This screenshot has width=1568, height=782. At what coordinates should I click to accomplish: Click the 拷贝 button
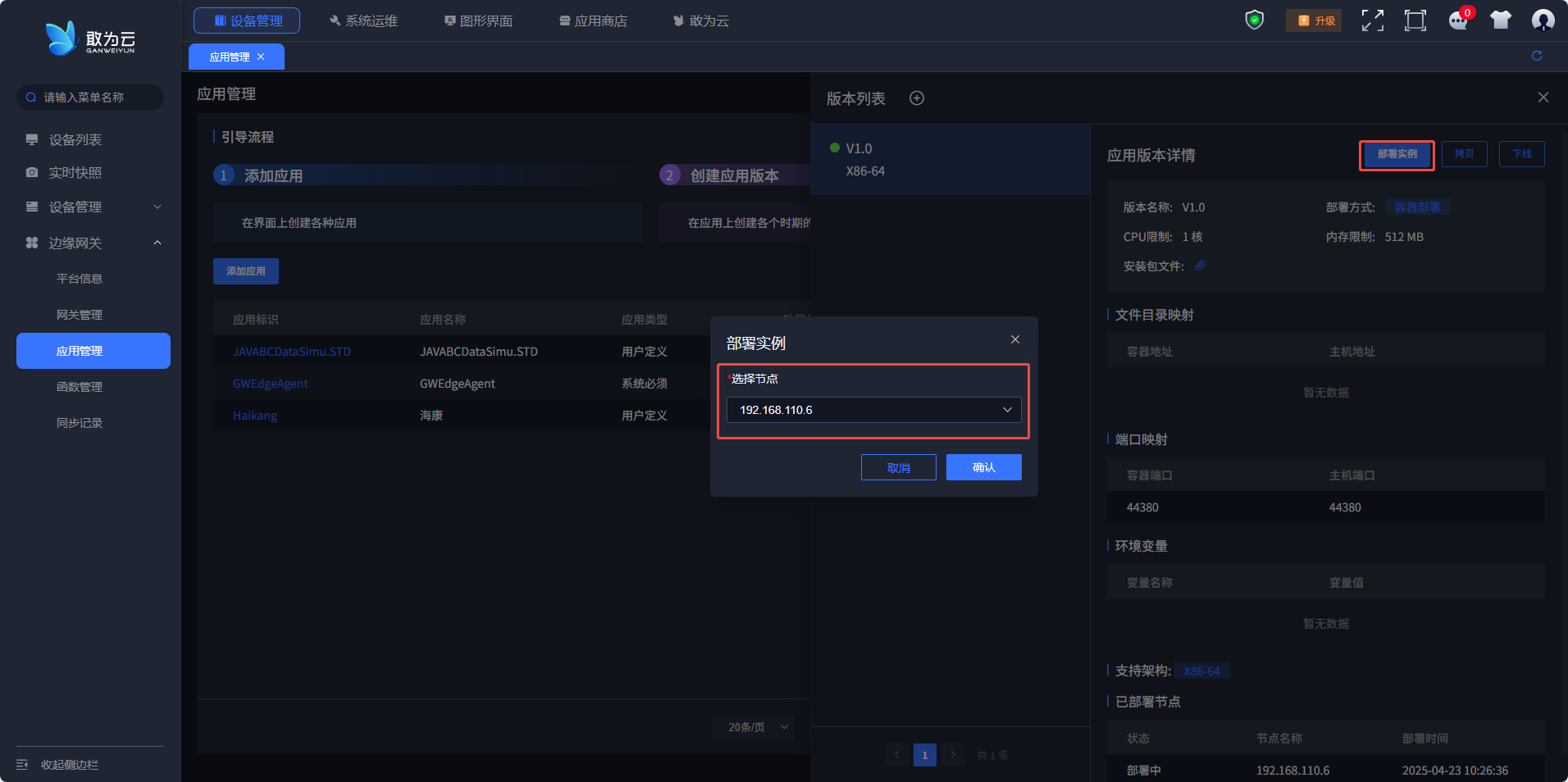[1464, 154]
